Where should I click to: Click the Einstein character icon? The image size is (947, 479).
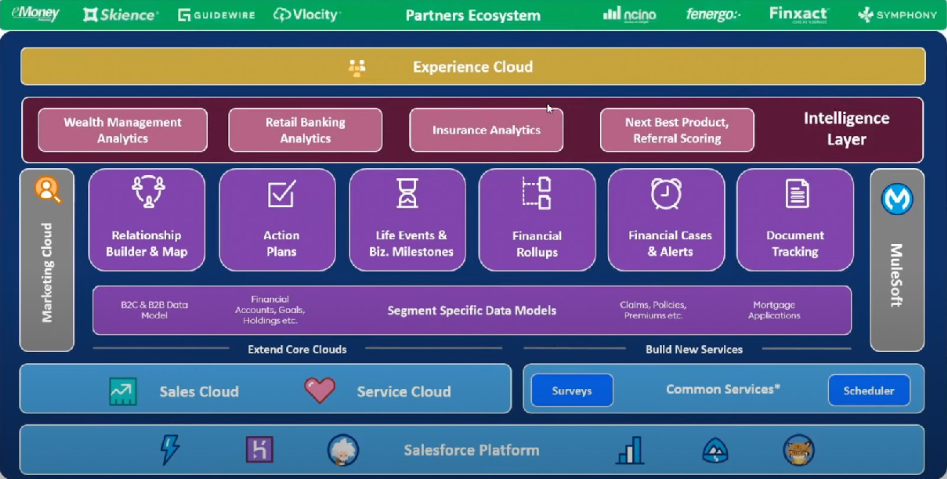click(343, 450)
